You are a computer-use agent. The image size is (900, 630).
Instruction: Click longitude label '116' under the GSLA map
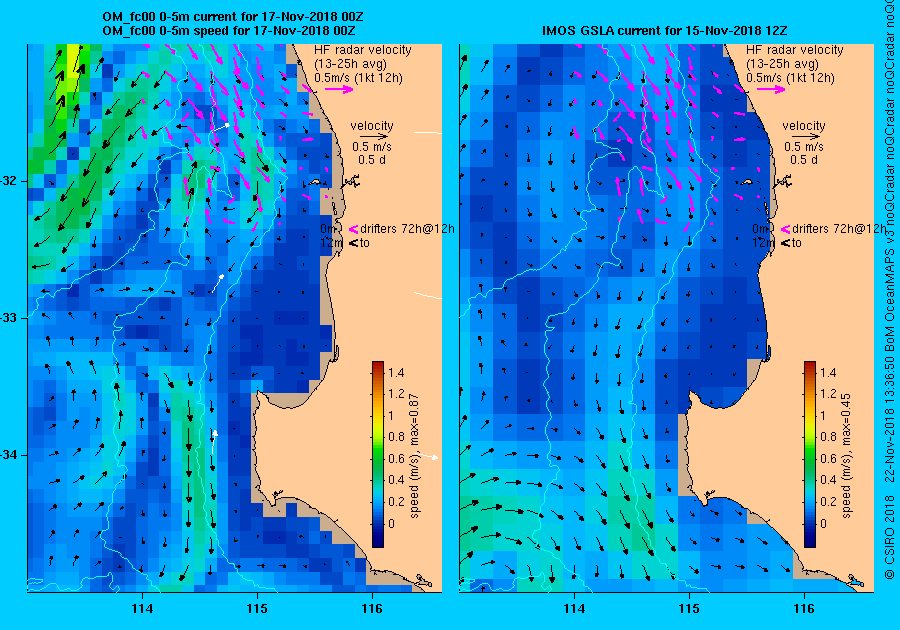[804, 608]
